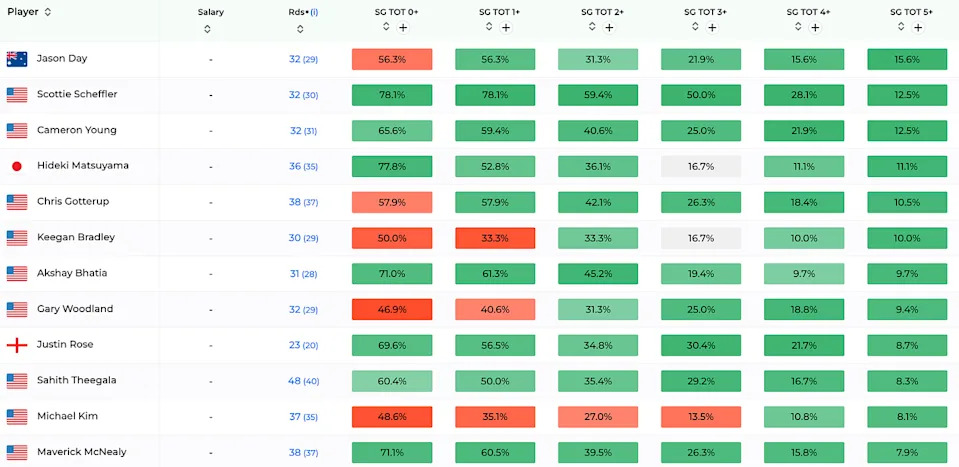Click the plus icon under SG TOT 3+

click(x=712, y=28)
